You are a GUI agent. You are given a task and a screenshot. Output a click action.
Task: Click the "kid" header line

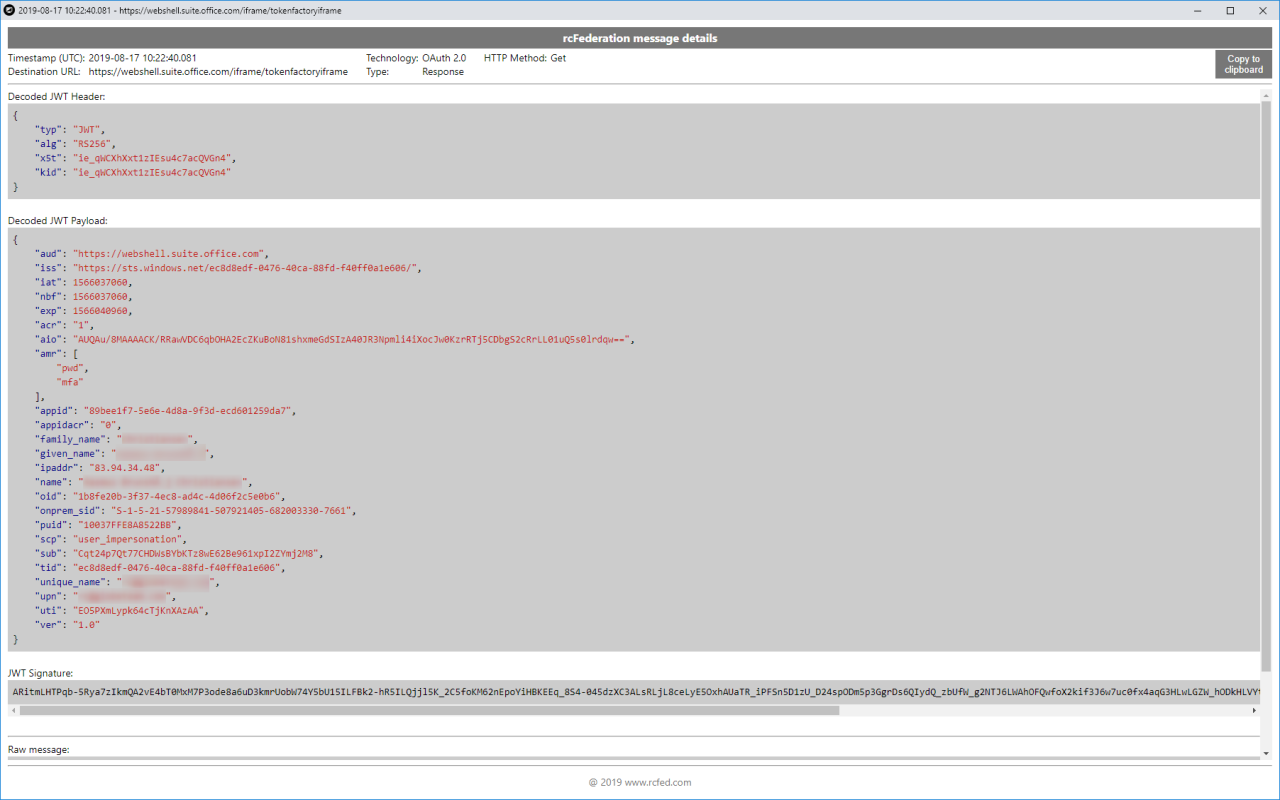tap(134, 172)
